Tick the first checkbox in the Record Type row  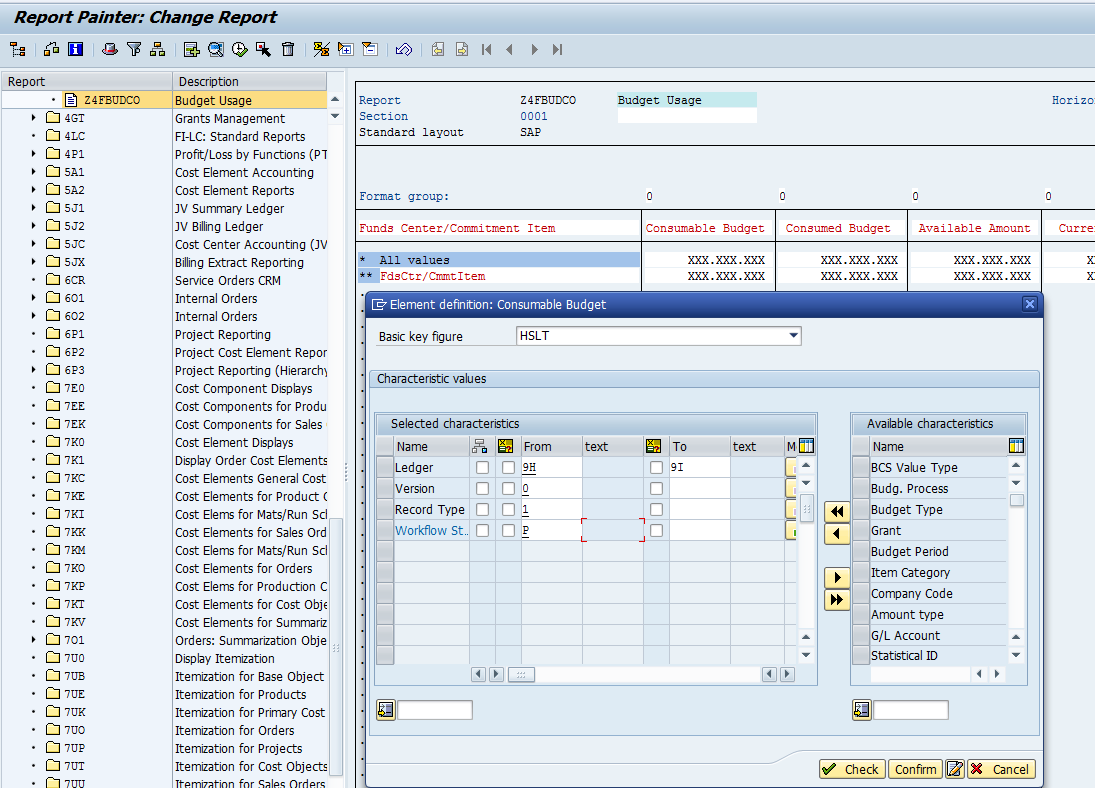483,510
